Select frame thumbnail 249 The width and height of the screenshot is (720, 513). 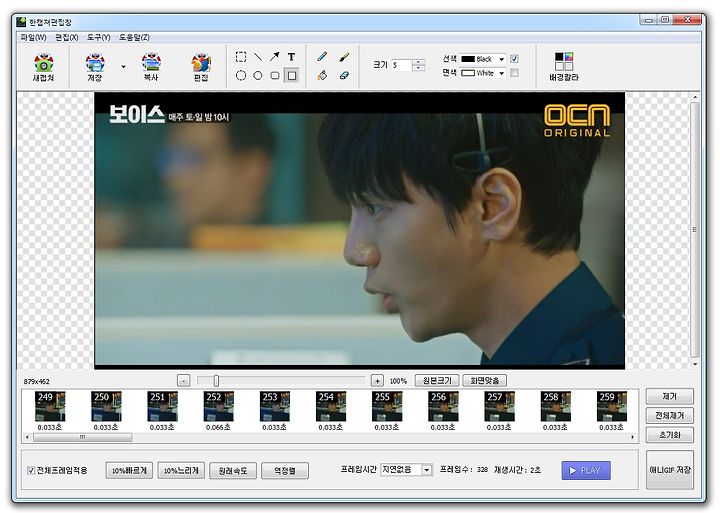(x=50, y=406)
